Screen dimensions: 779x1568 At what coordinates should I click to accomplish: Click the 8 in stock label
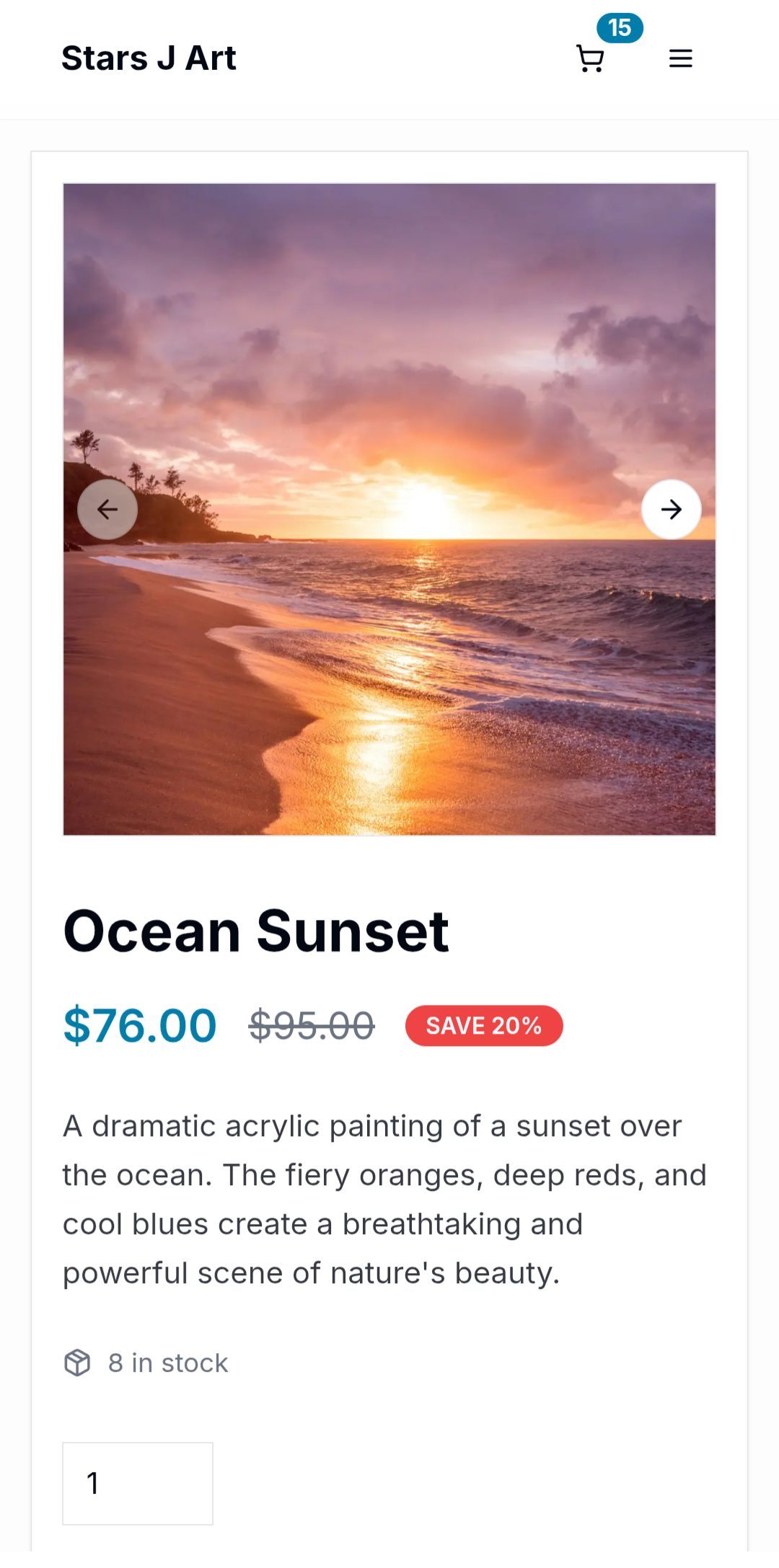click(167, 1361)
